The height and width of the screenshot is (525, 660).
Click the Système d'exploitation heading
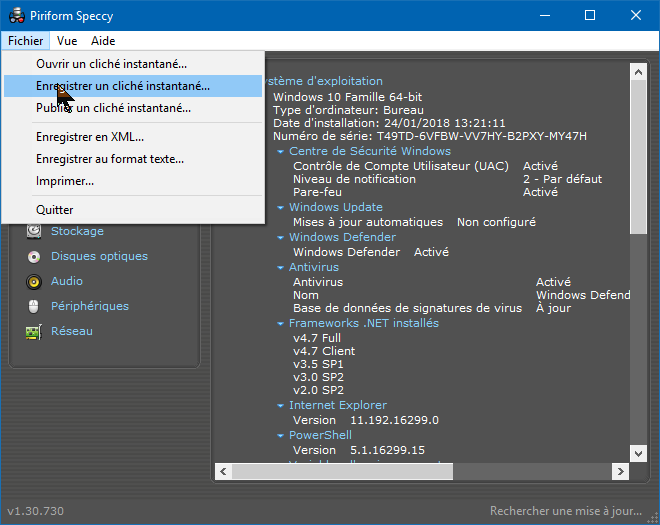pyautogui.click(x=324, y=81)
